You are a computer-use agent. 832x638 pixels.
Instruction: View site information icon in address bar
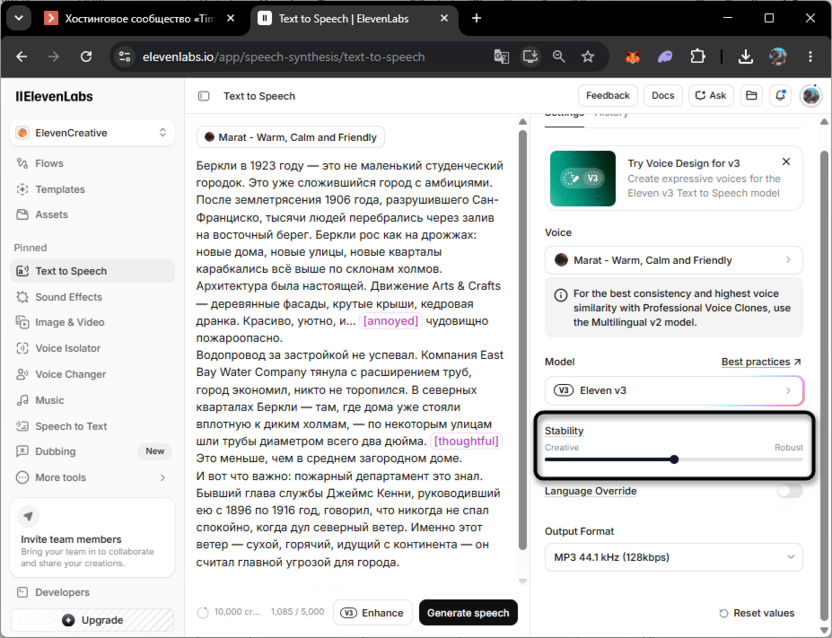click(x=125, y=56)
